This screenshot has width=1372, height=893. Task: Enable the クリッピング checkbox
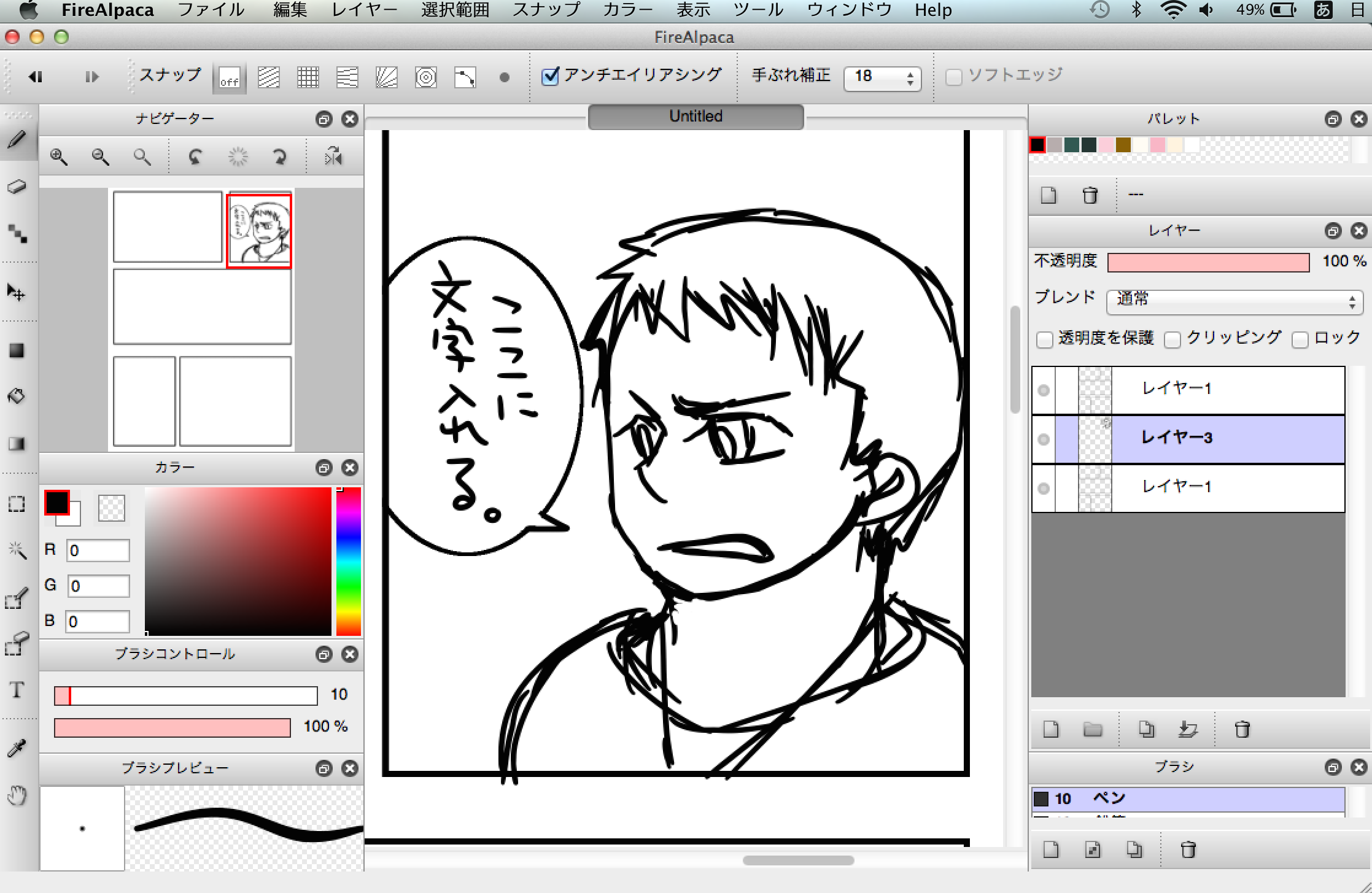[1172, 339]
